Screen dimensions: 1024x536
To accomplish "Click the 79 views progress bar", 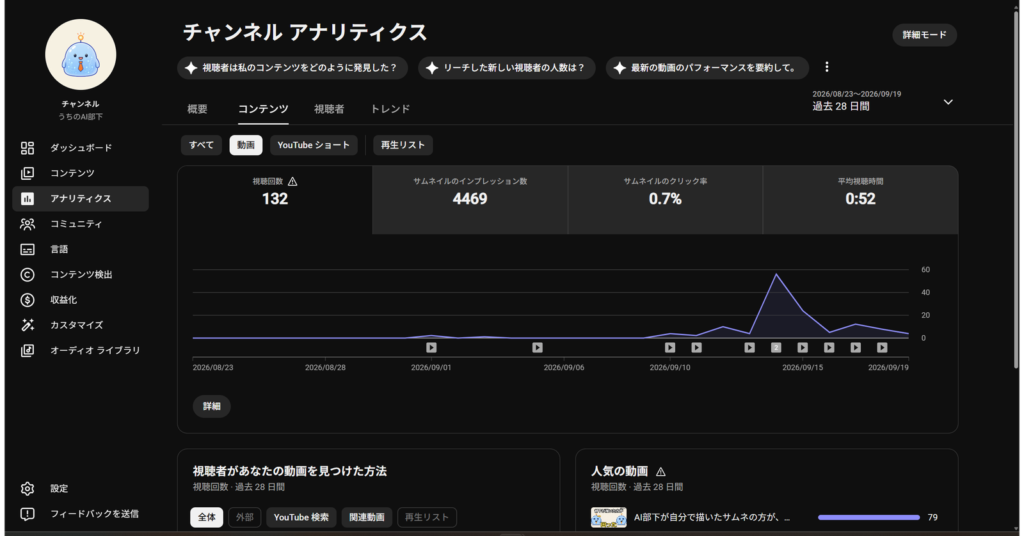I will click(869, 517).
